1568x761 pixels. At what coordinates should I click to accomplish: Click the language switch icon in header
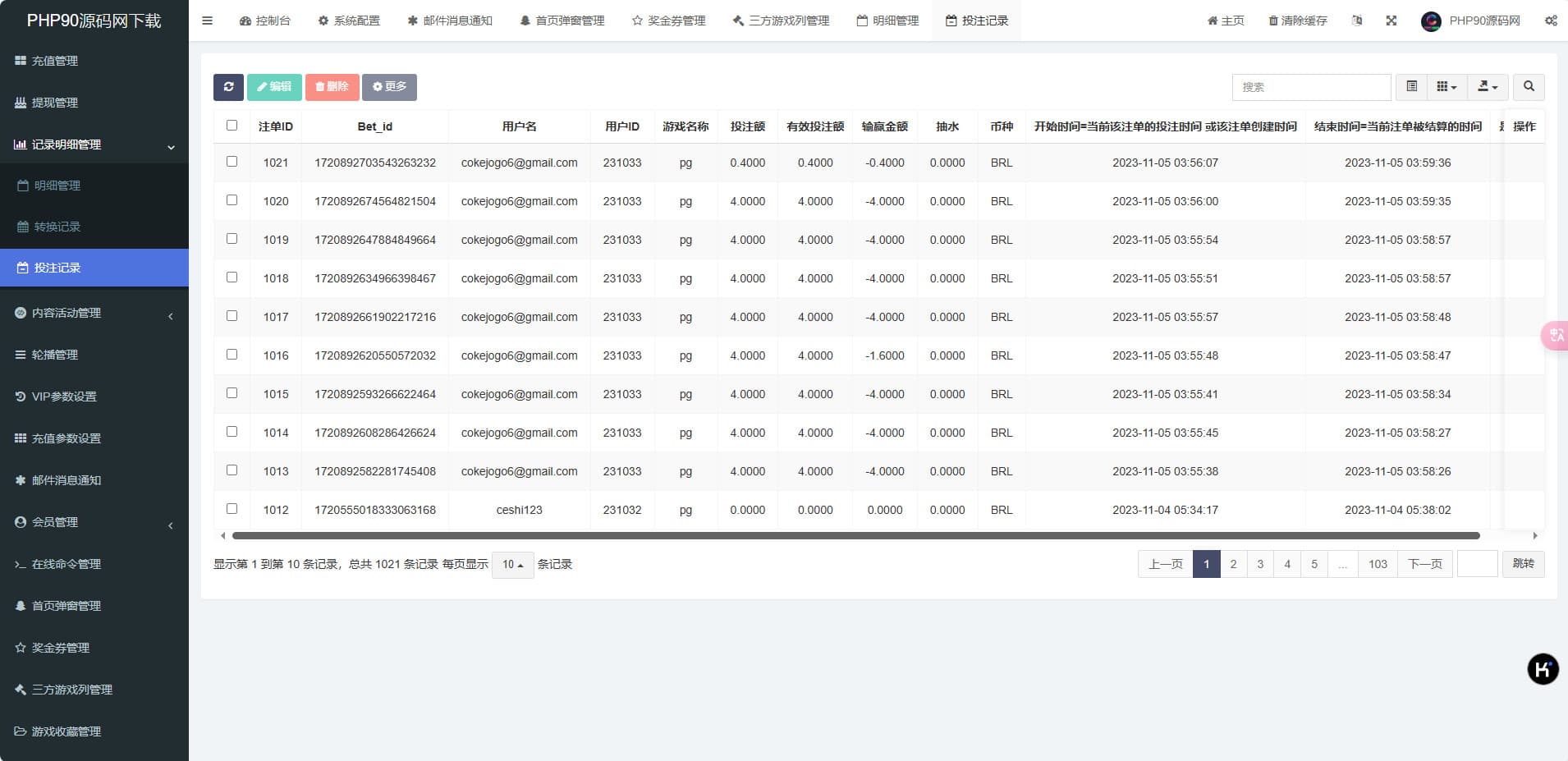pos(1356,21)
